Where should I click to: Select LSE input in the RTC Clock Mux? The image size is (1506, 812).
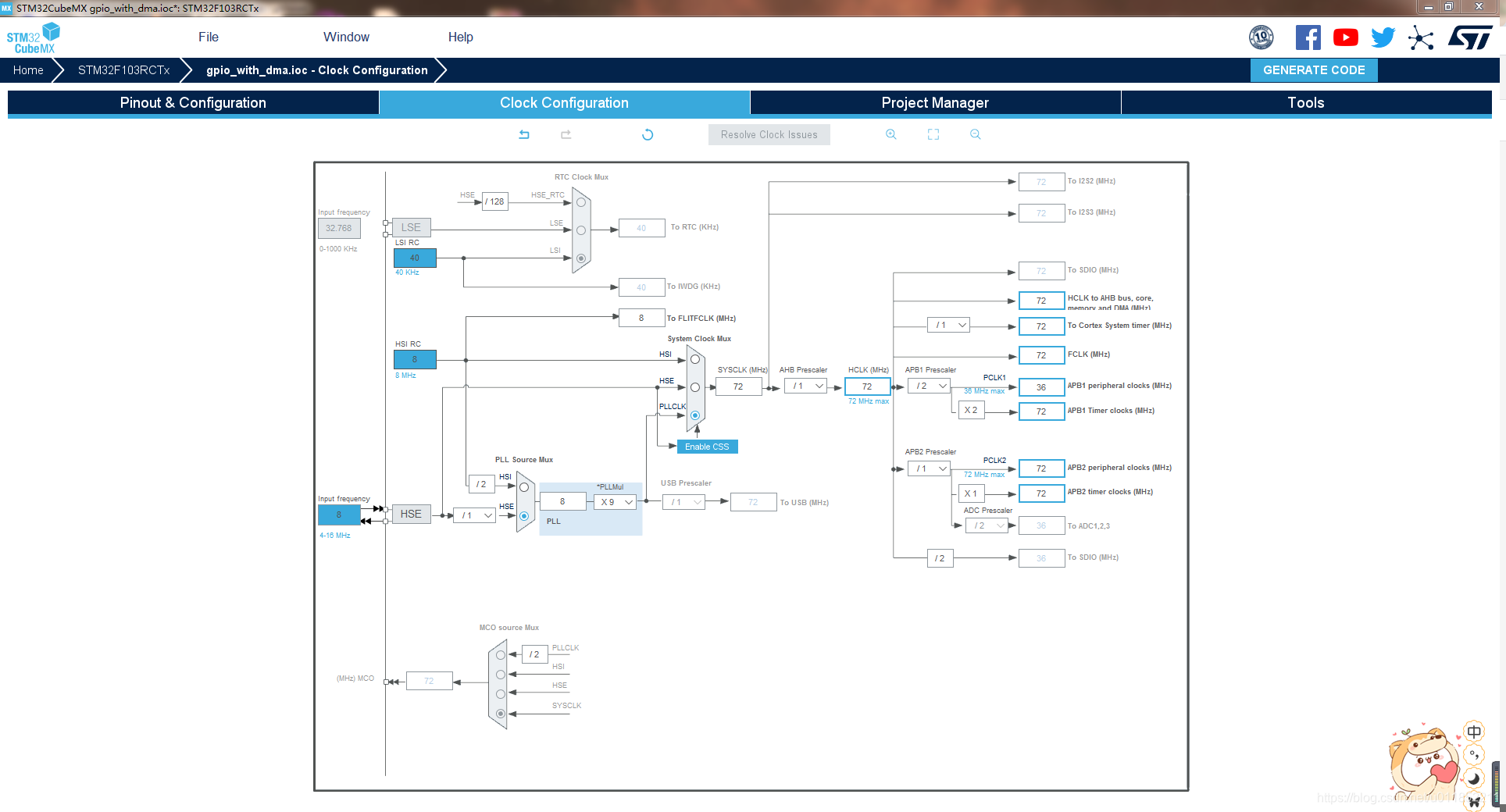(x=580, y=230)
